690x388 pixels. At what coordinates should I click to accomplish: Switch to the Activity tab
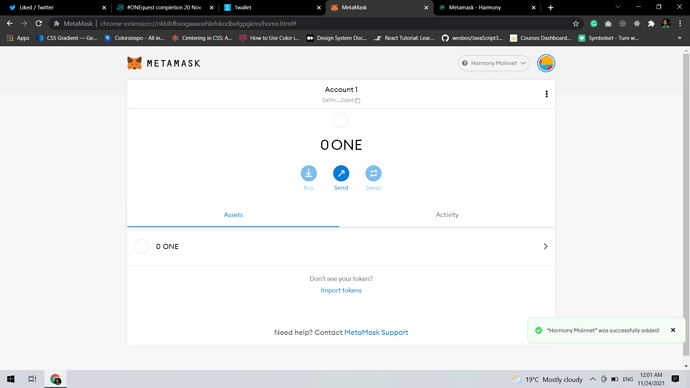[447, 215]
